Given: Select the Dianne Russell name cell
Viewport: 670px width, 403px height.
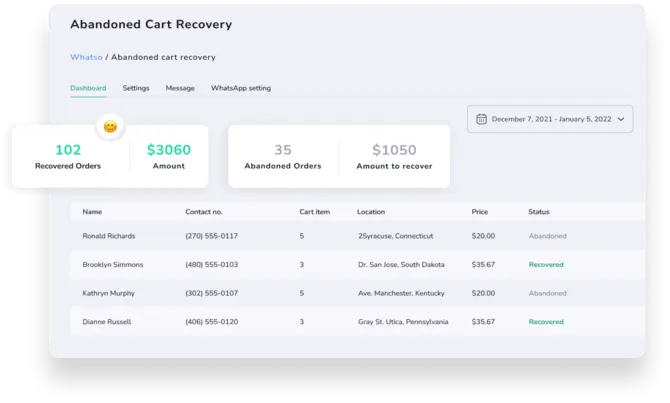Looking at the screenshot, I should tap(107, 322).
